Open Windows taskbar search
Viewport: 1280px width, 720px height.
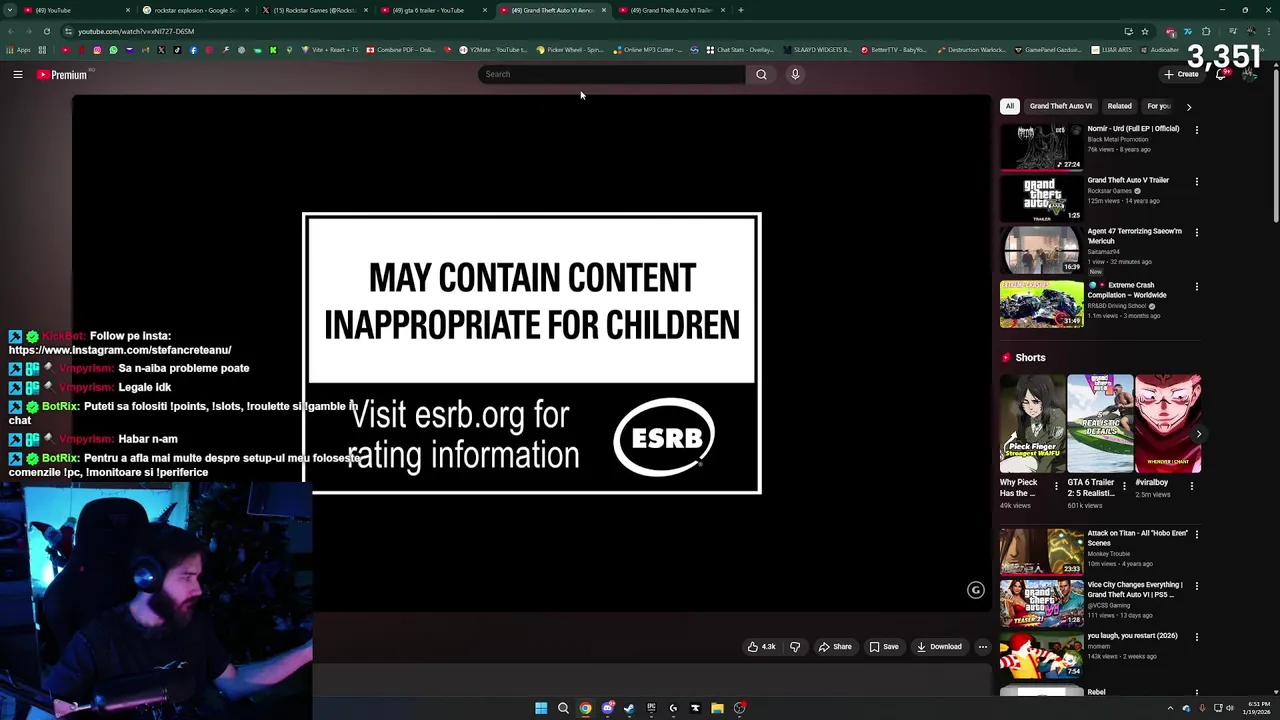[563, 708]
